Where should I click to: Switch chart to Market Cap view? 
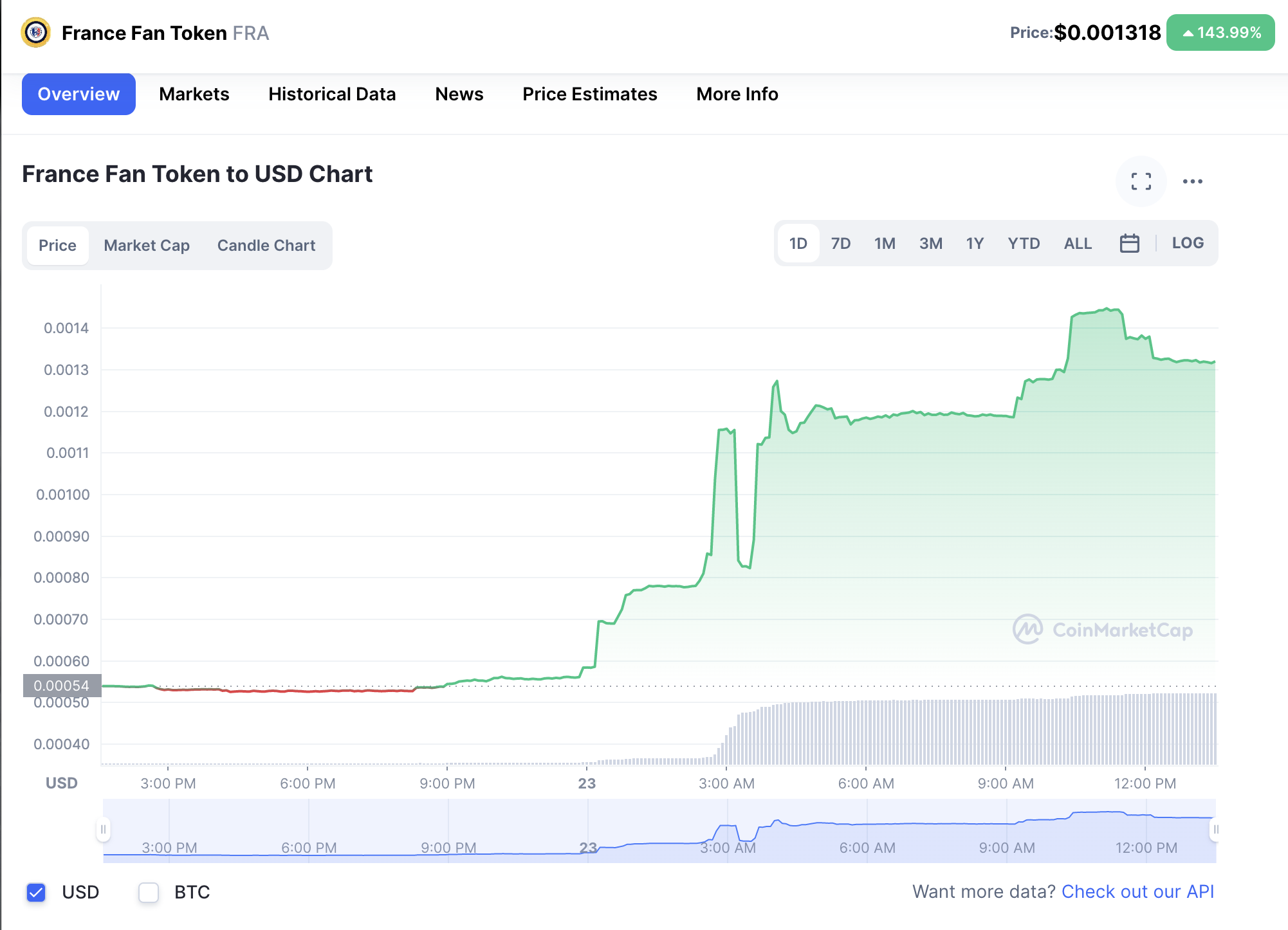(x=147, y=246)
